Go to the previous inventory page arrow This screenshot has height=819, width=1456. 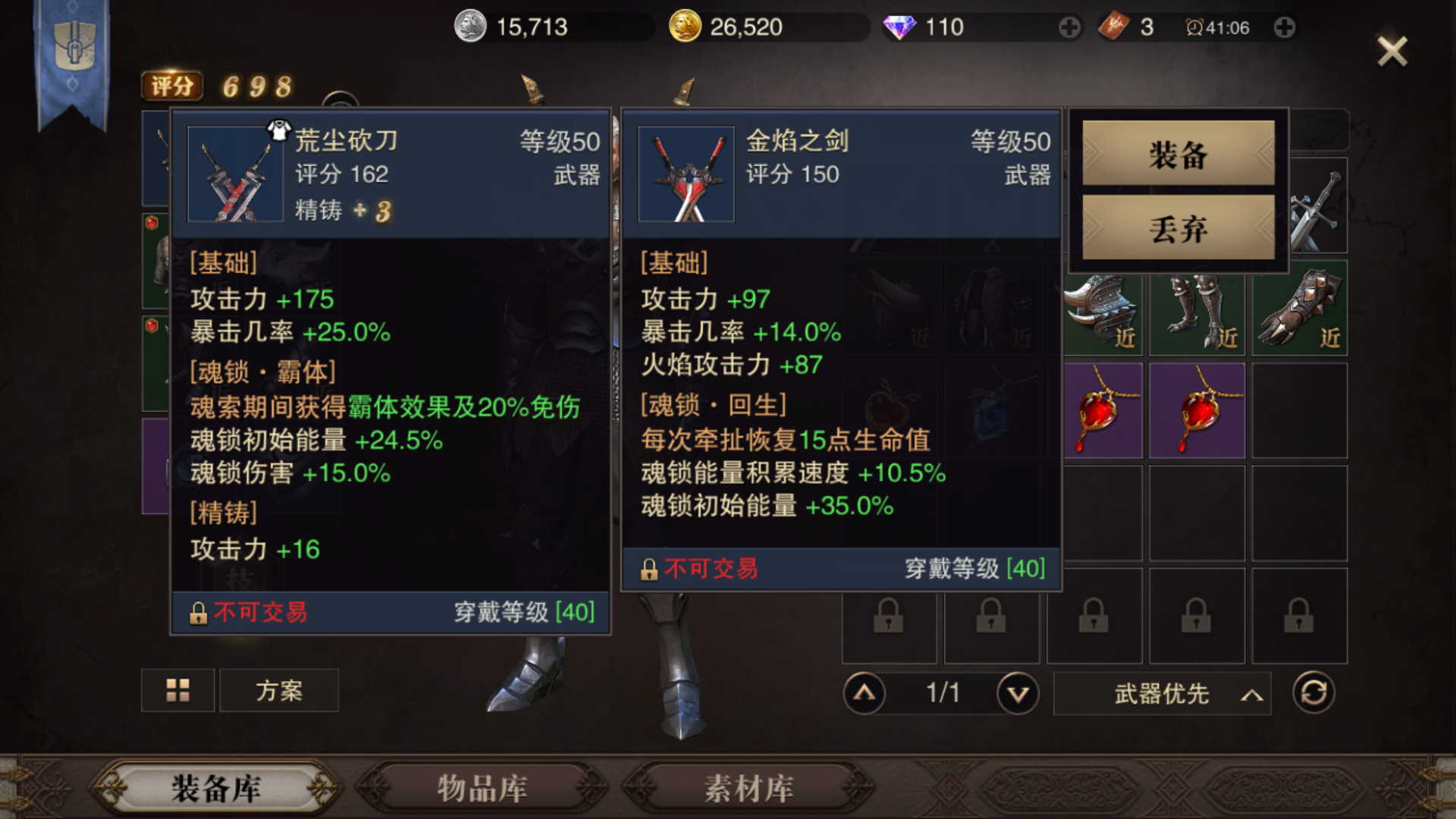click(864, 693)
